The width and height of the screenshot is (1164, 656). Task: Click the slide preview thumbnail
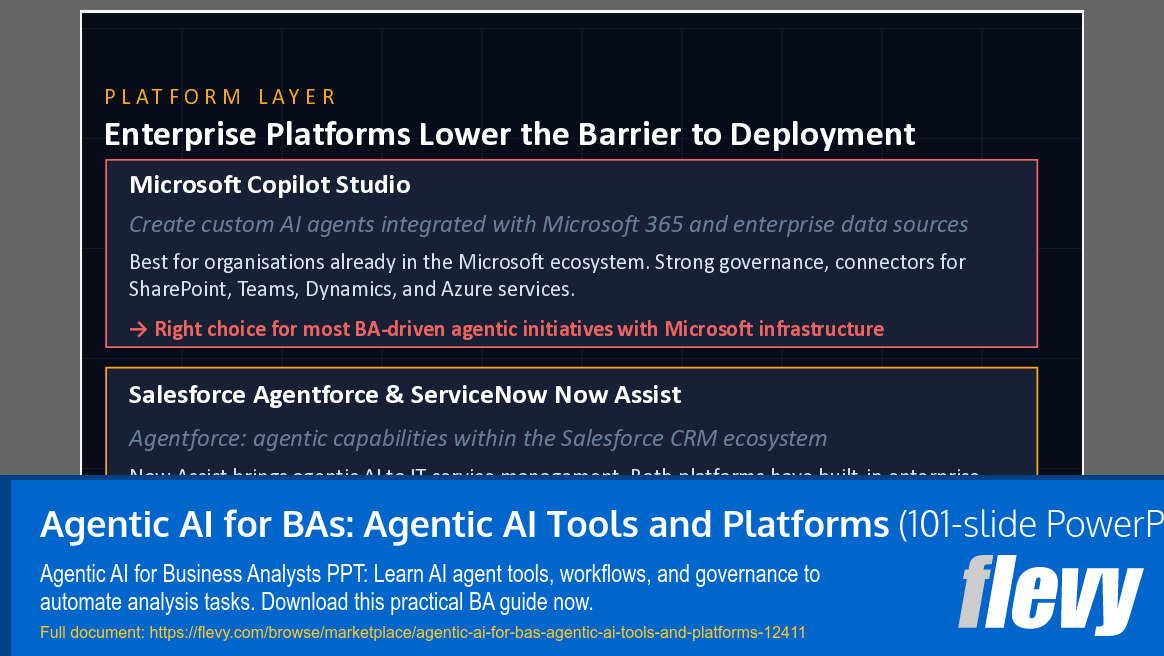(582, 243)
